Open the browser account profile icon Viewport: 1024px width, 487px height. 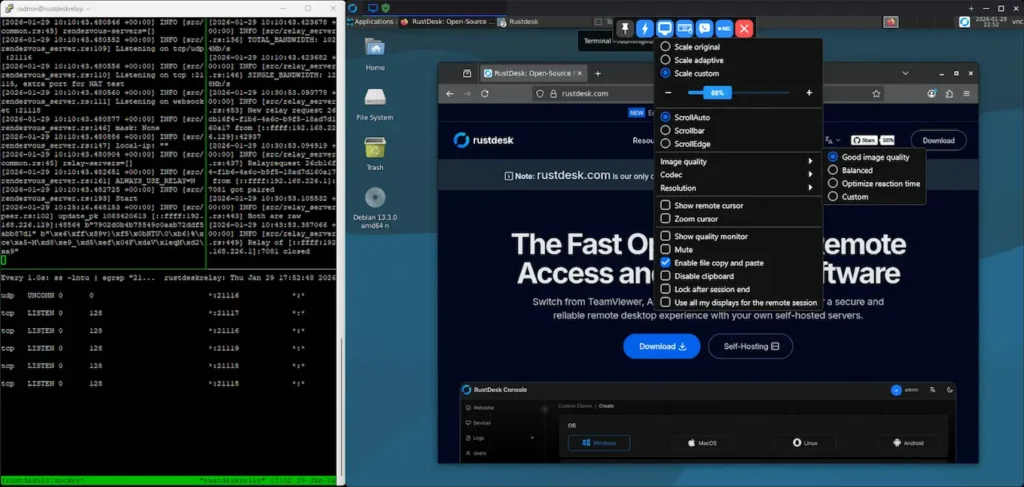click(933, 93)
